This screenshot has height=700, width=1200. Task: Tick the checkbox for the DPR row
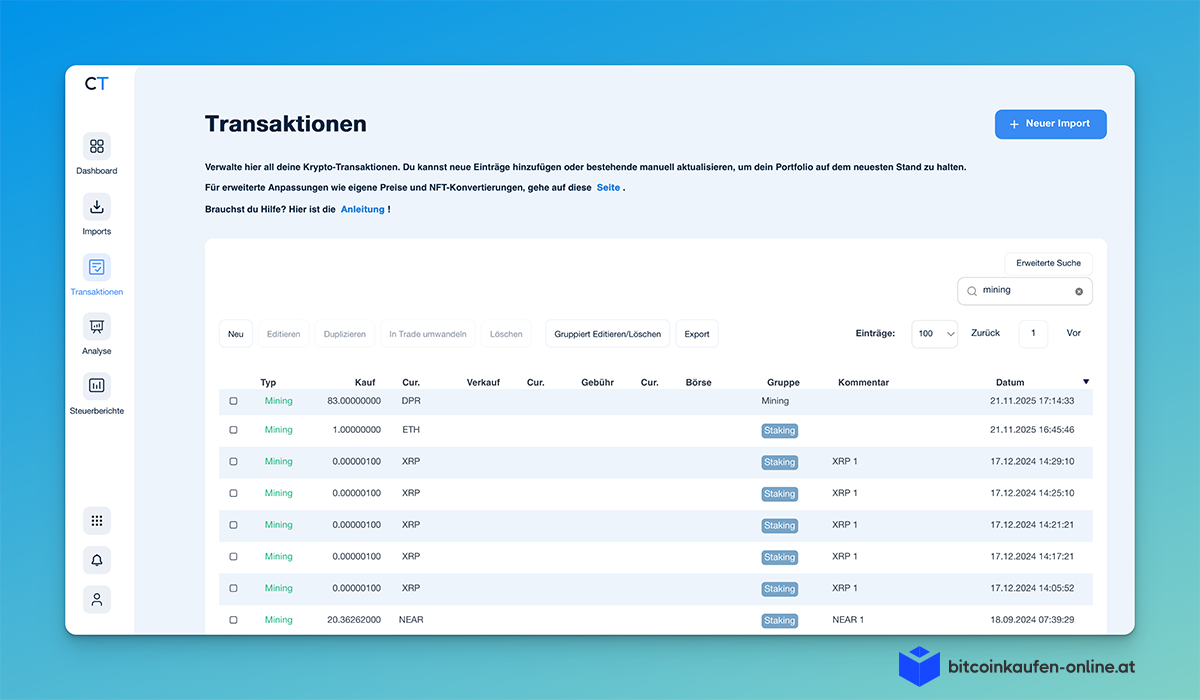click(233, 401)
